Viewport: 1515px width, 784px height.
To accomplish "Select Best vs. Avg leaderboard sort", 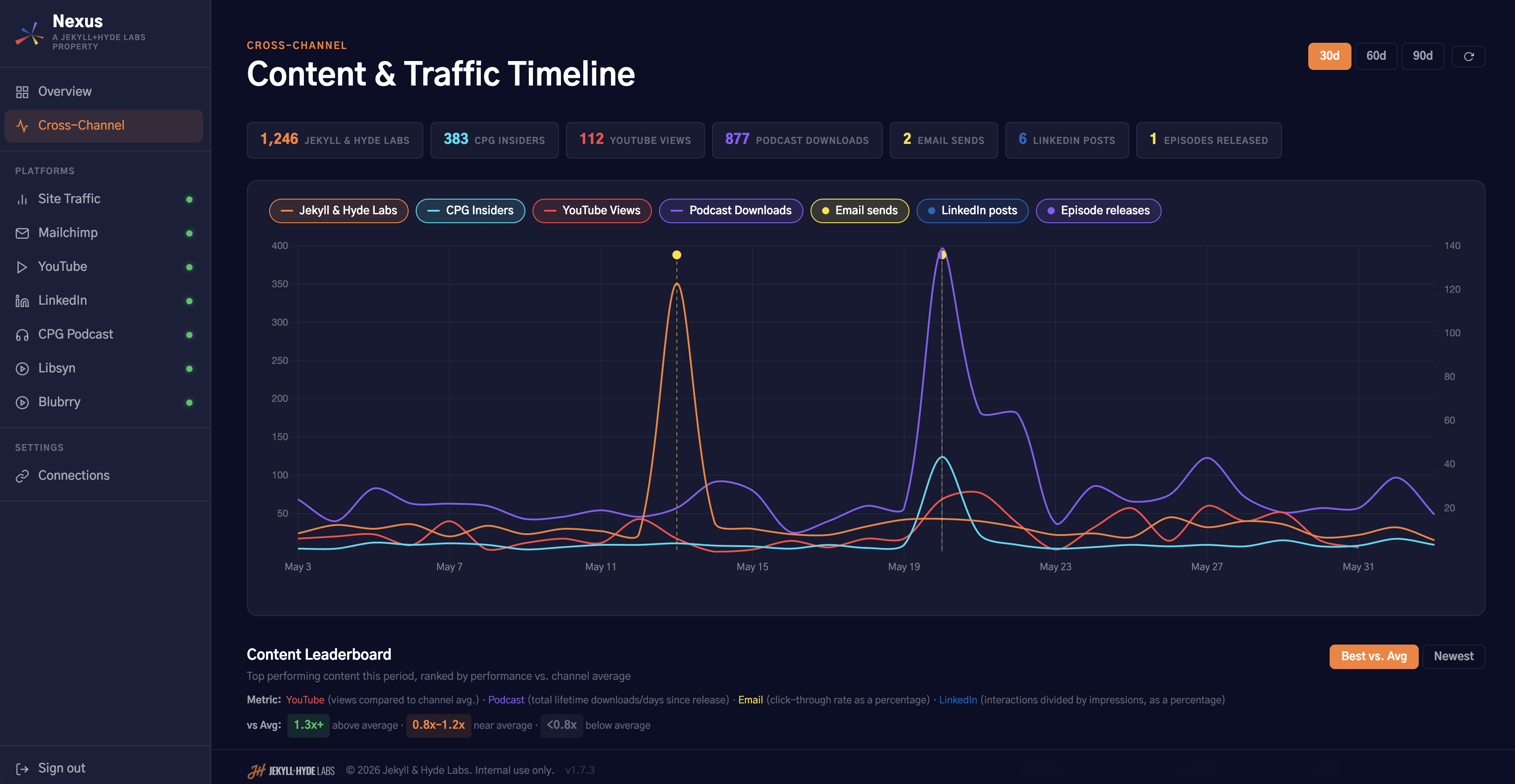I will 1373,656.
